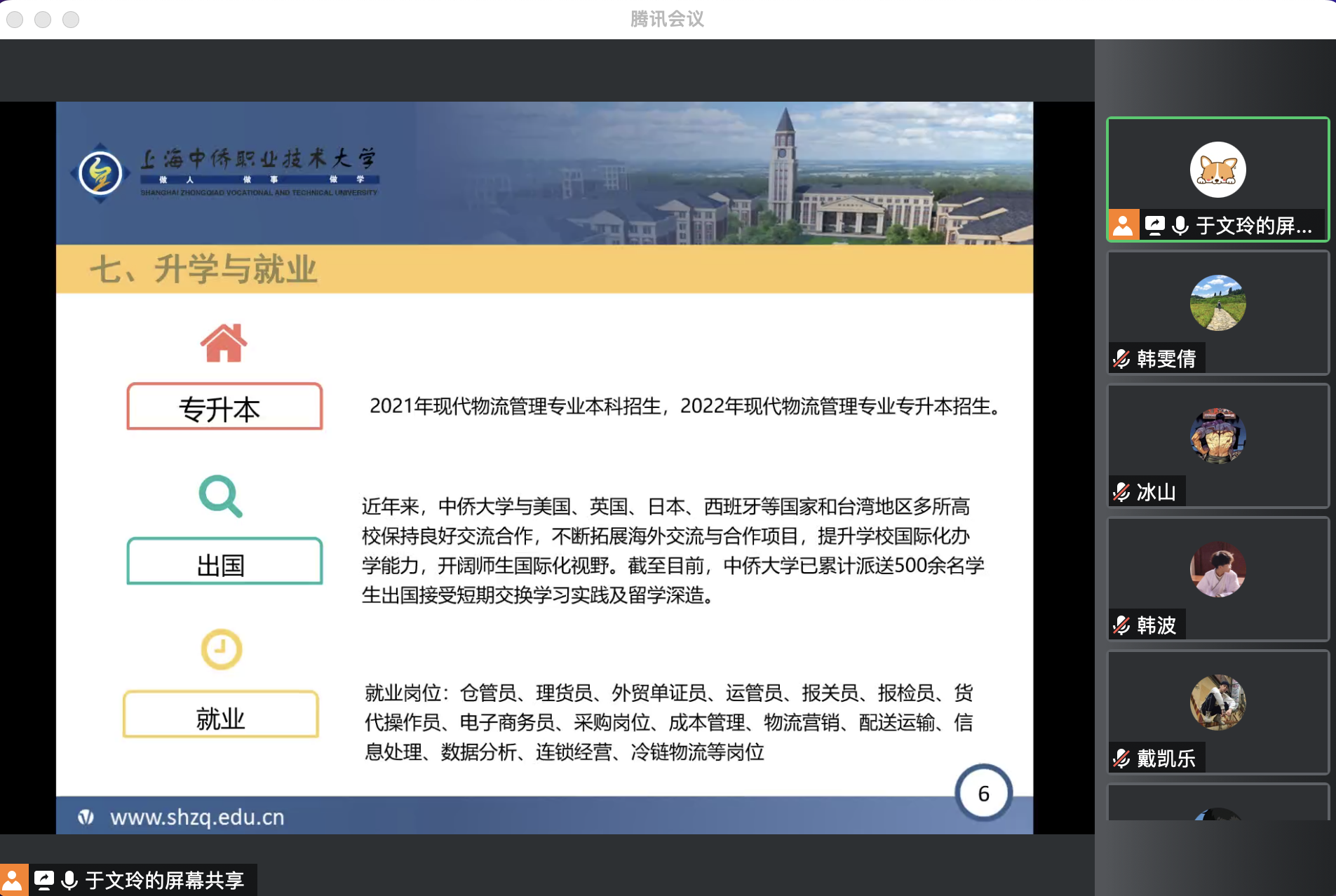Click the bottom-left screen-share status icon
This screenshot has height=896, width=1336.
tap(43, 880)
